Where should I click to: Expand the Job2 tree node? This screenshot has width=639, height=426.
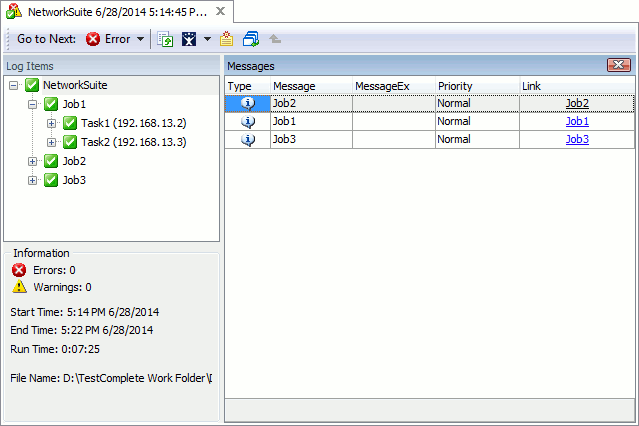33,161
